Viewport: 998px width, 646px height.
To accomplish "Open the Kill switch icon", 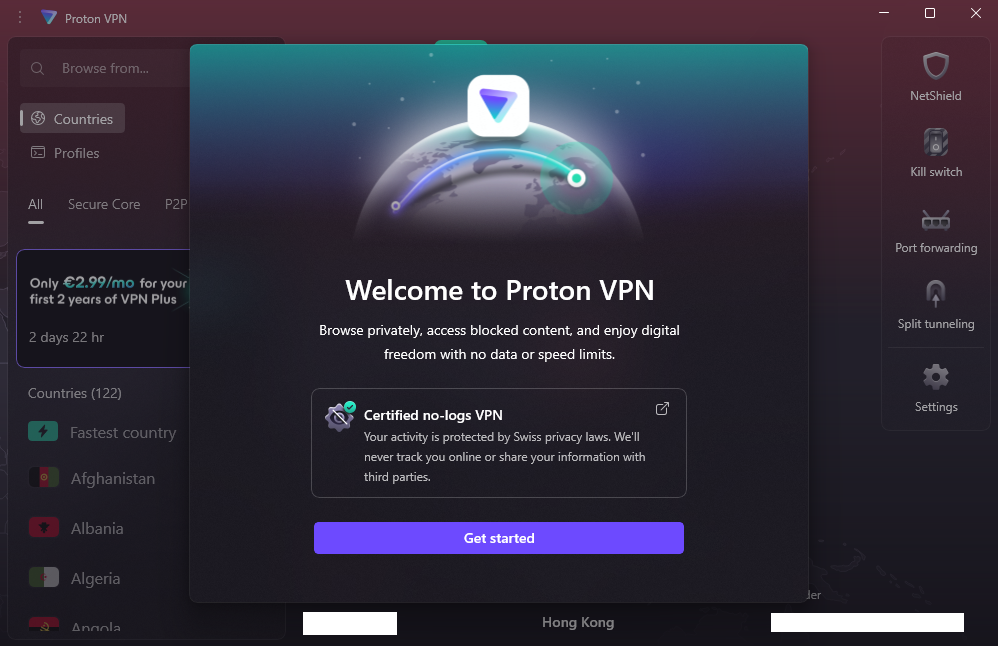I will pyautogui.click(x=936, y=142).
